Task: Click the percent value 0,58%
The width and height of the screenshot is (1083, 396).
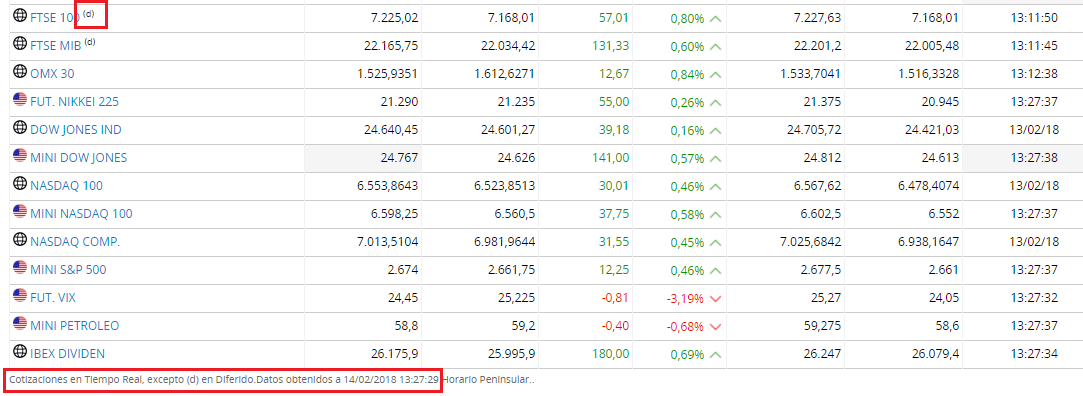Action: (x=687, y=215)
